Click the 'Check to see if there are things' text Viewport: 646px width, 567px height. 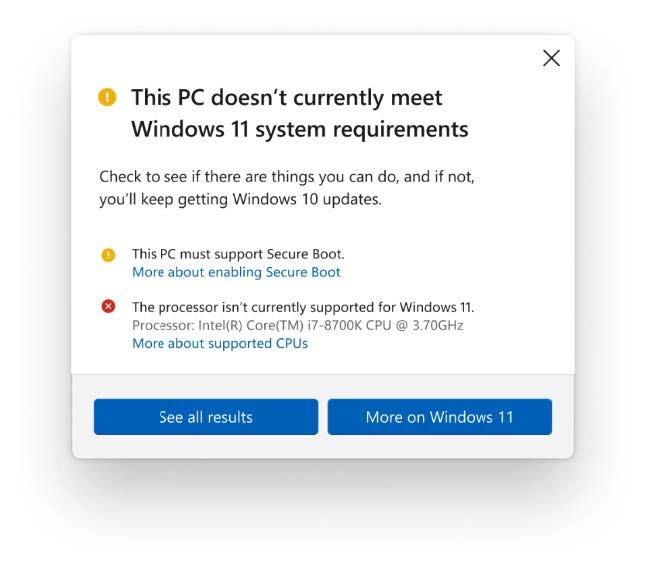(286, 177)
